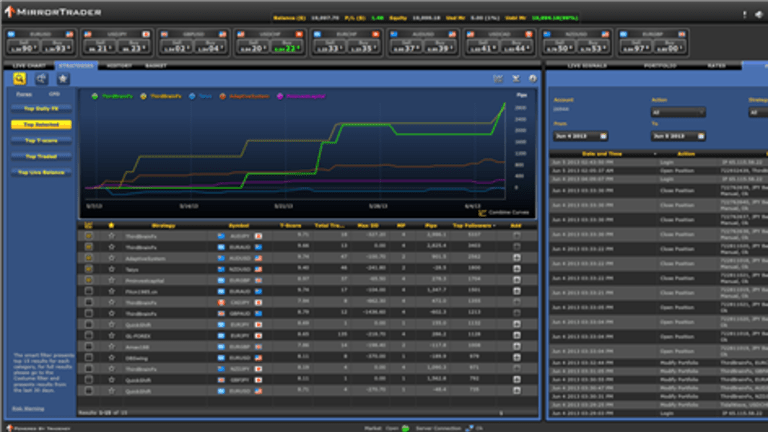
Task: Click blue Taiyo legend color marker
Action: pos(192,96)
